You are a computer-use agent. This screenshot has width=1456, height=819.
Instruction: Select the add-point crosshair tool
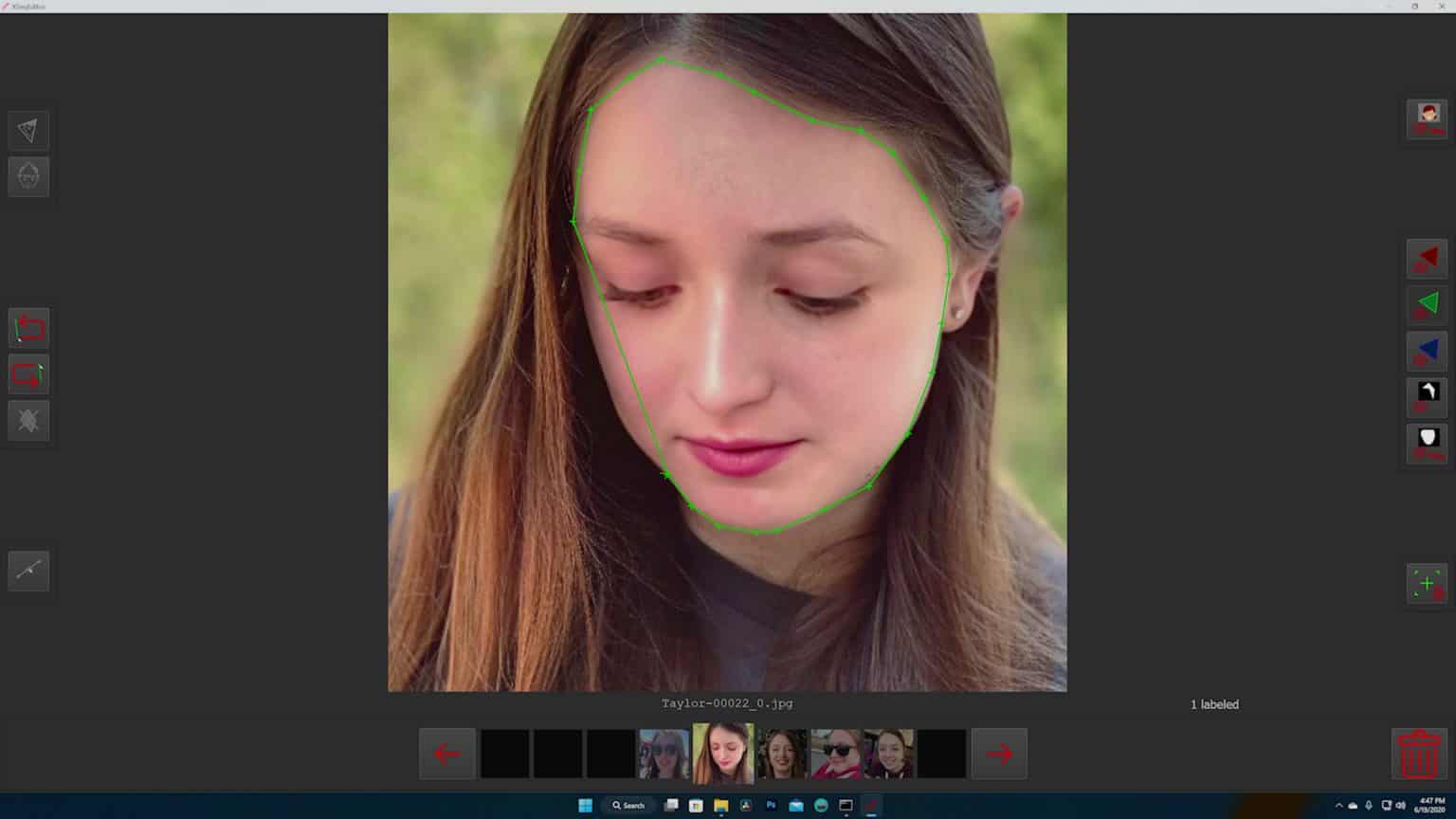(x=1426, y=583)
